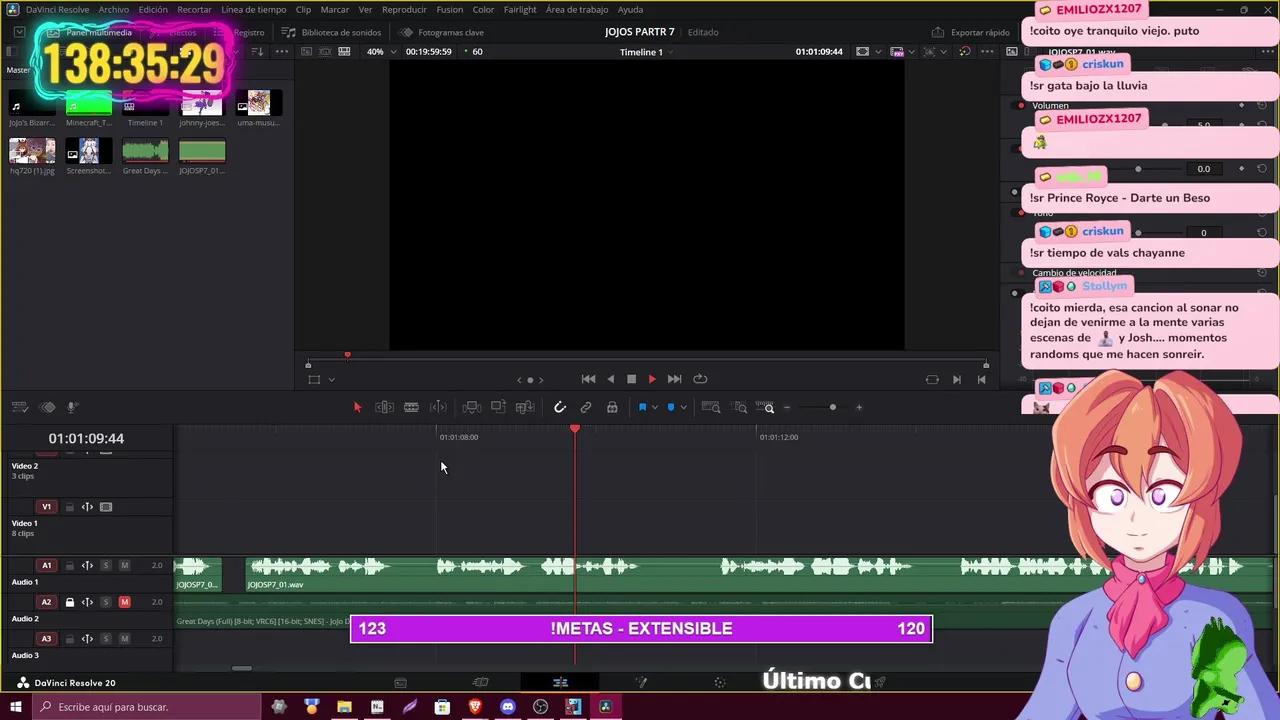Toggle Audio 1 track mute button

point(124,565)
